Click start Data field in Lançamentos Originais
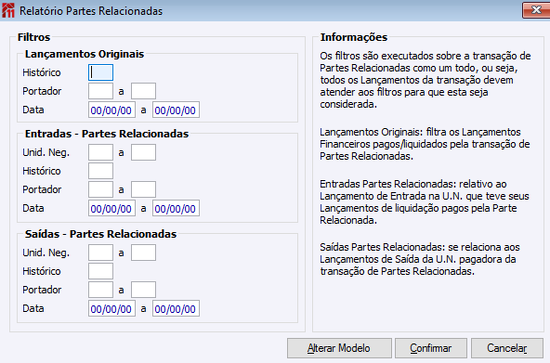This screenshot has width=550, height=363. [112, 110]
